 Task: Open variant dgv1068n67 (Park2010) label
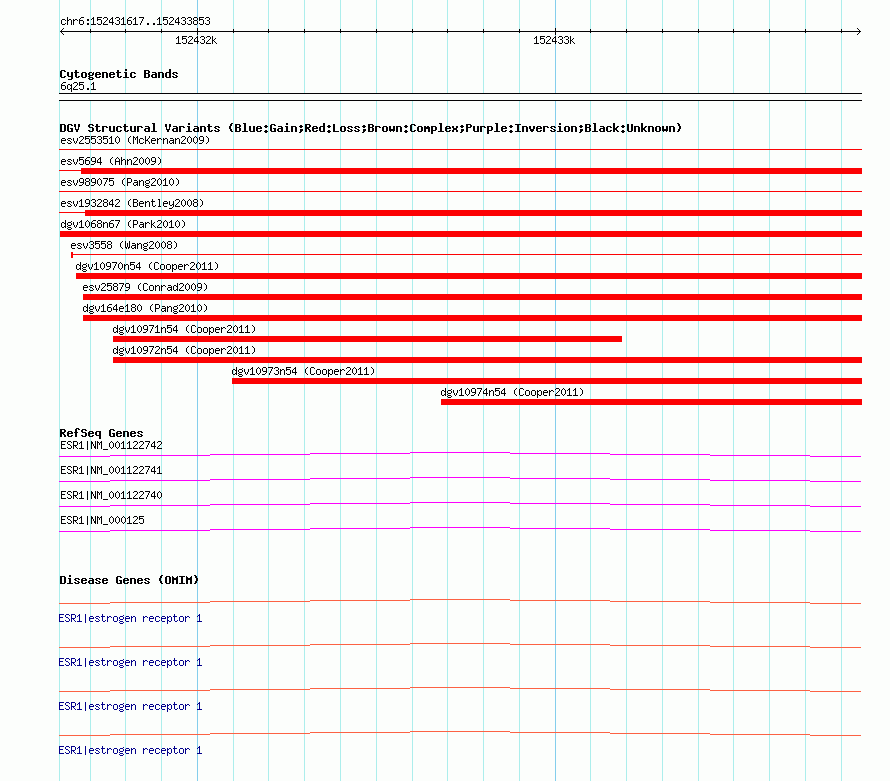click(x=123, y=224)
